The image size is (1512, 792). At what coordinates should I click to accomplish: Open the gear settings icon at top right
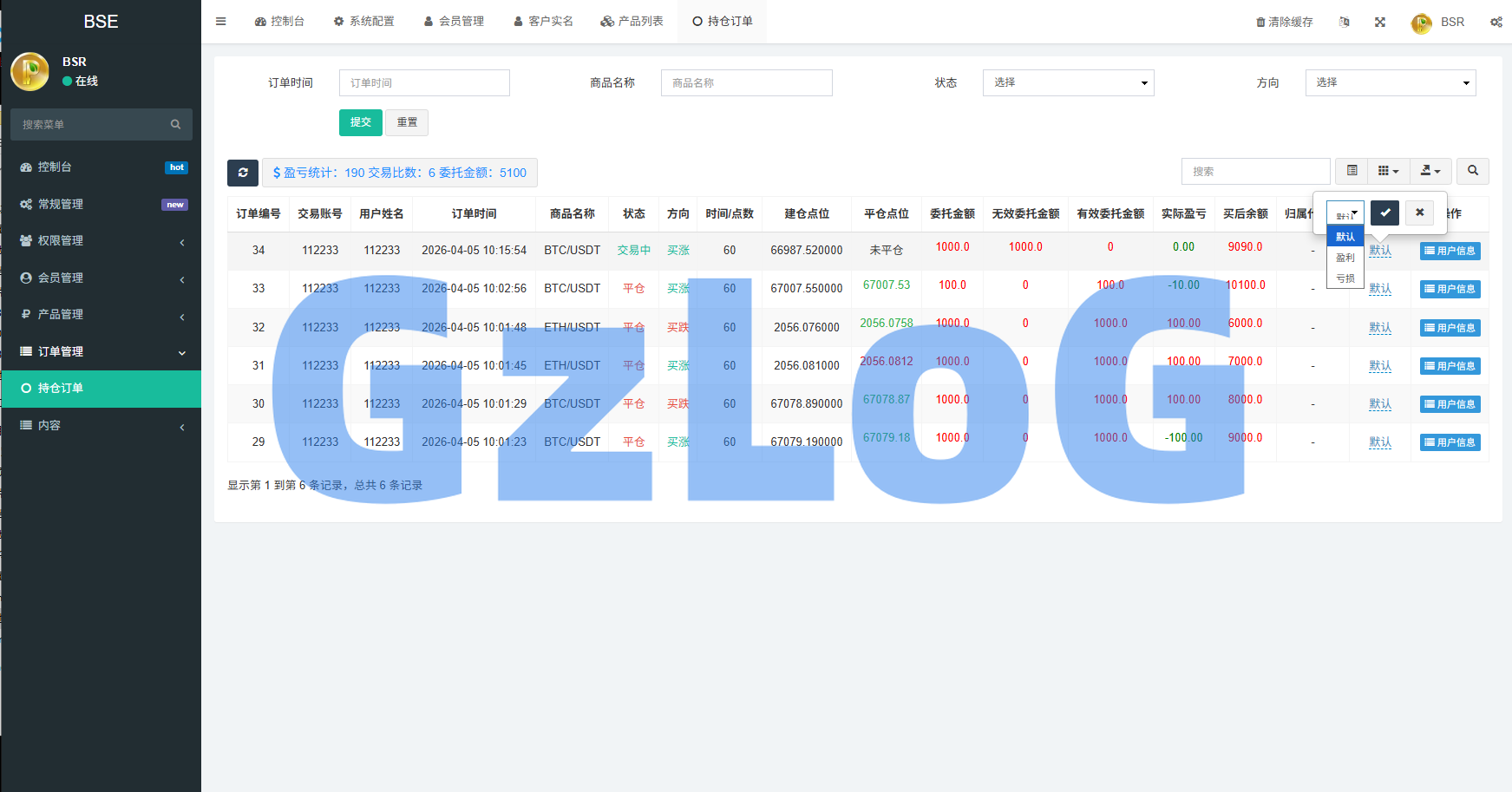1496,22
